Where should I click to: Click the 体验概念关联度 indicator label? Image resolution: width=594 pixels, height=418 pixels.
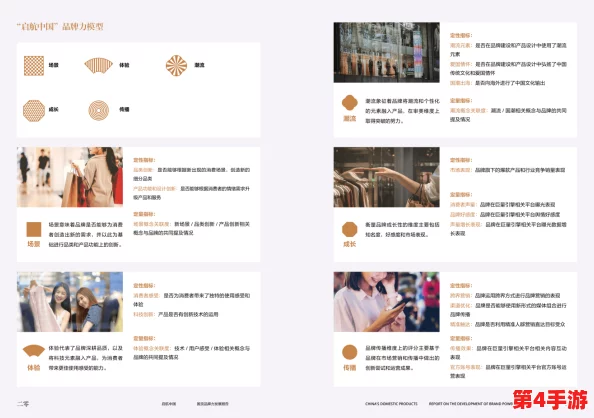152,348
